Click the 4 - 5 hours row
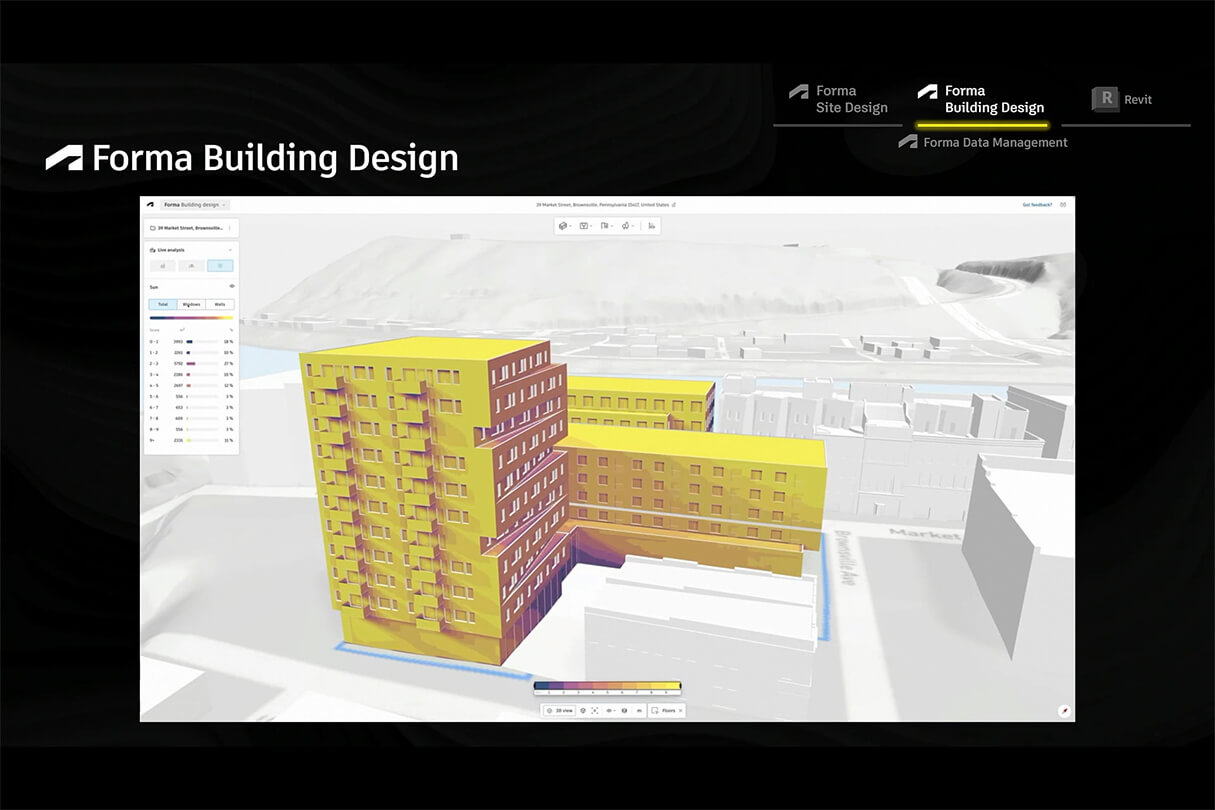 pyautogui.click(x=191, y=385)
